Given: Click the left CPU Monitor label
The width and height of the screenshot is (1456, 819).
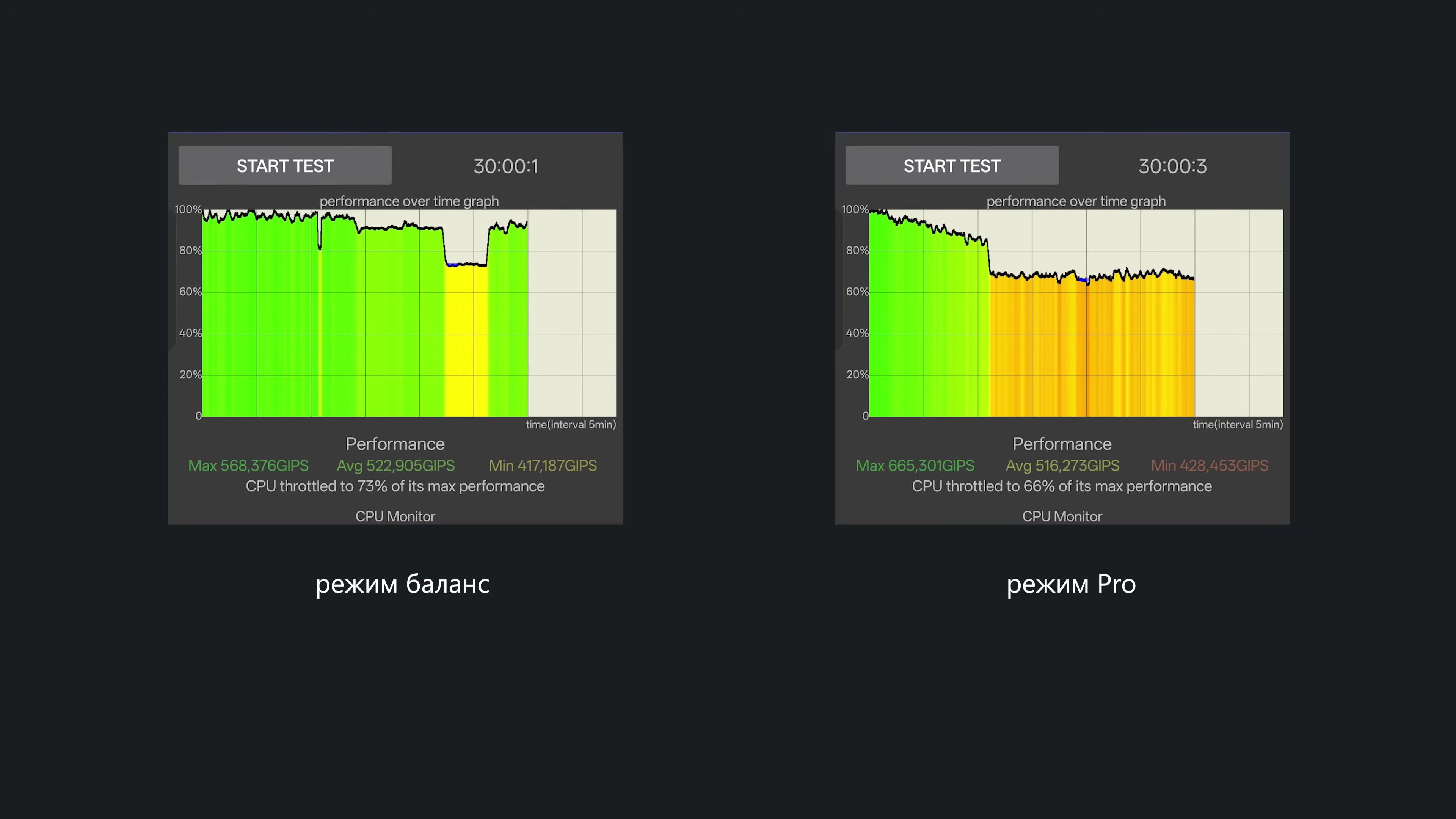Looking at the screenshot, I should click(x=395, y=516).
